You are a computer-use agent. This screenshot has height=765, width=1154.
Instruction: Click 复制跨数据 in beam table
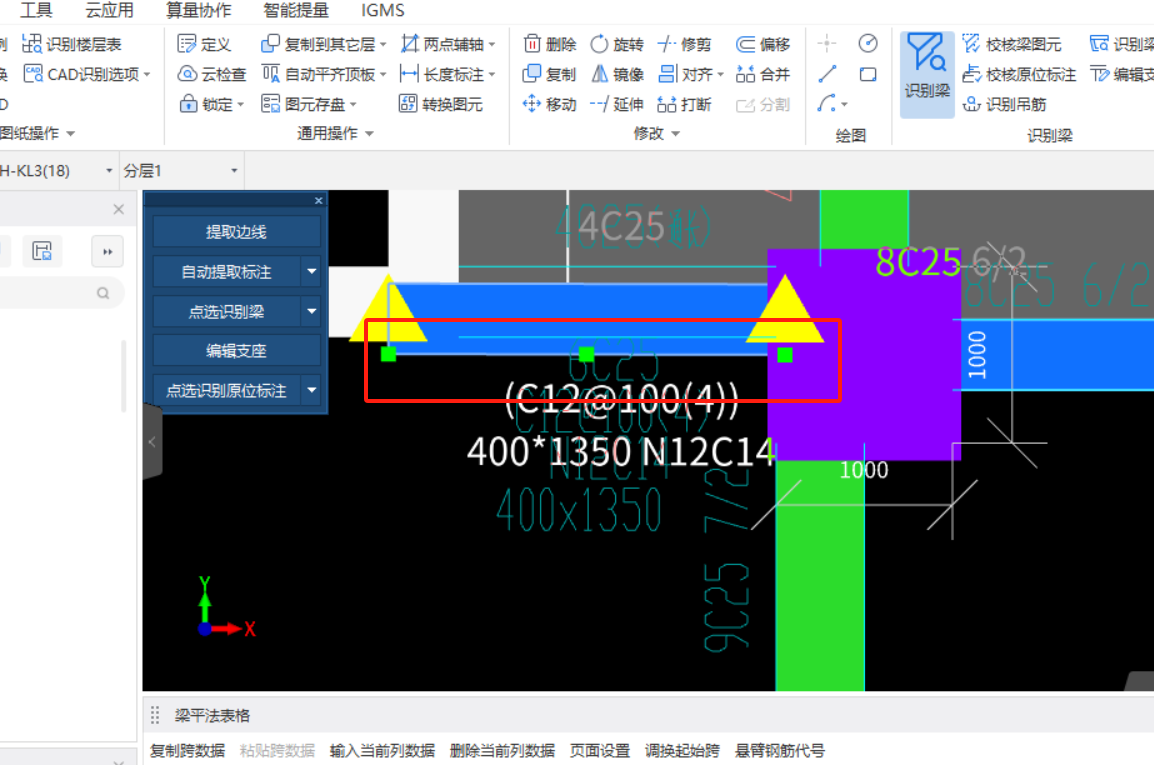coord(188,750)
